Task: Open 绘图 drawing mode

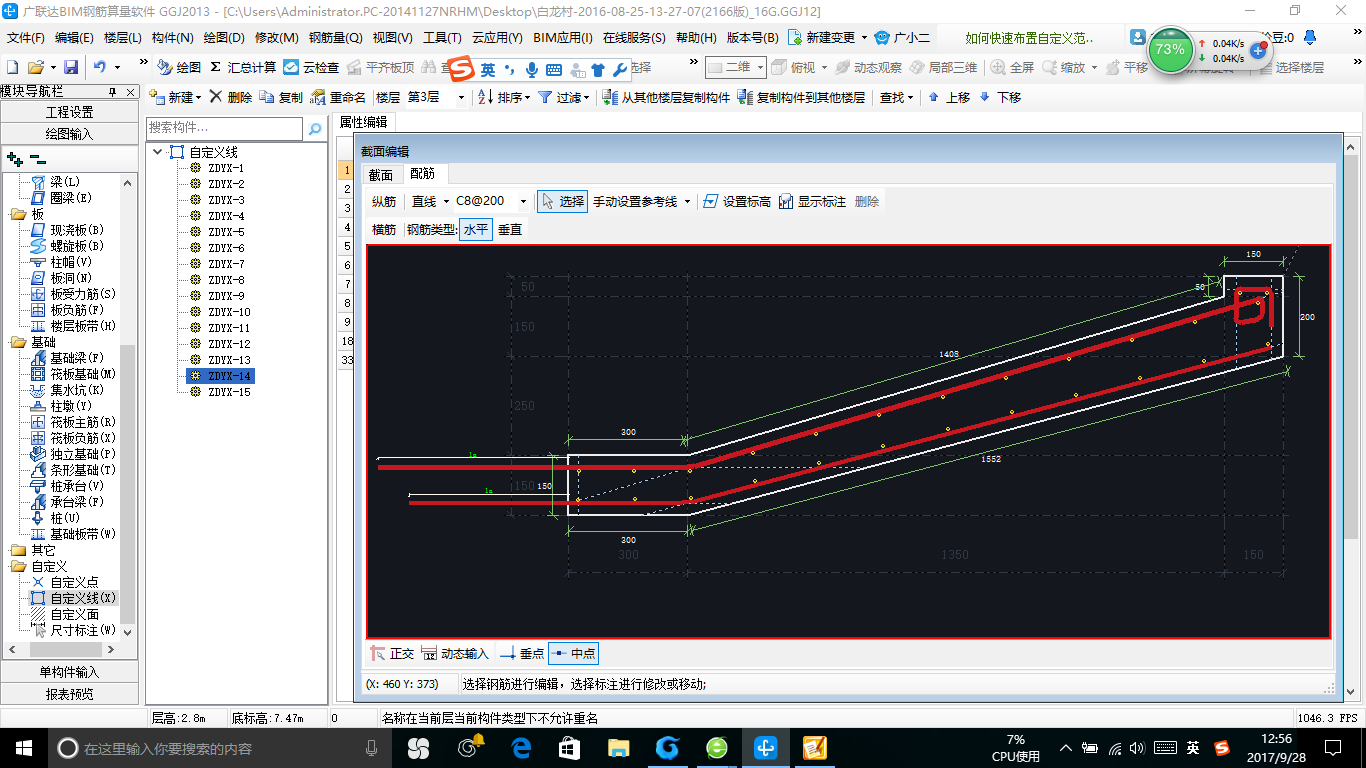Action: (x=179, y=67)
